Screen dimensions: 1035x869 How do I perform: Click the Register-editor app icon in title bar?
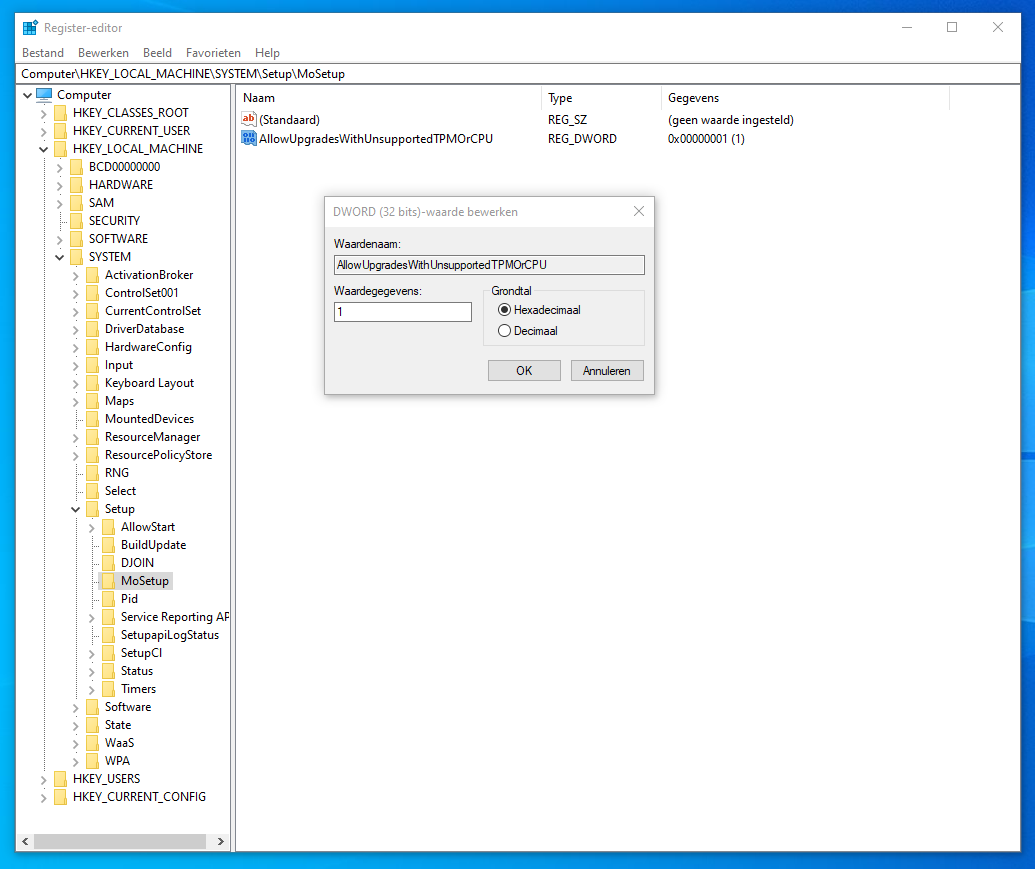point(30,28)
